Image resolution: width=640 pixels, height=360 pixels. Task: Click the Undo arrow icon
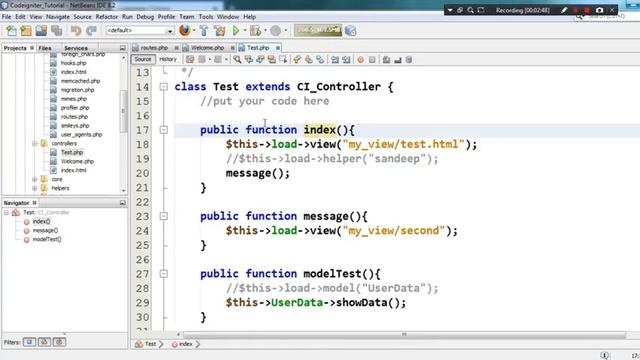click(x=76, y=31)
